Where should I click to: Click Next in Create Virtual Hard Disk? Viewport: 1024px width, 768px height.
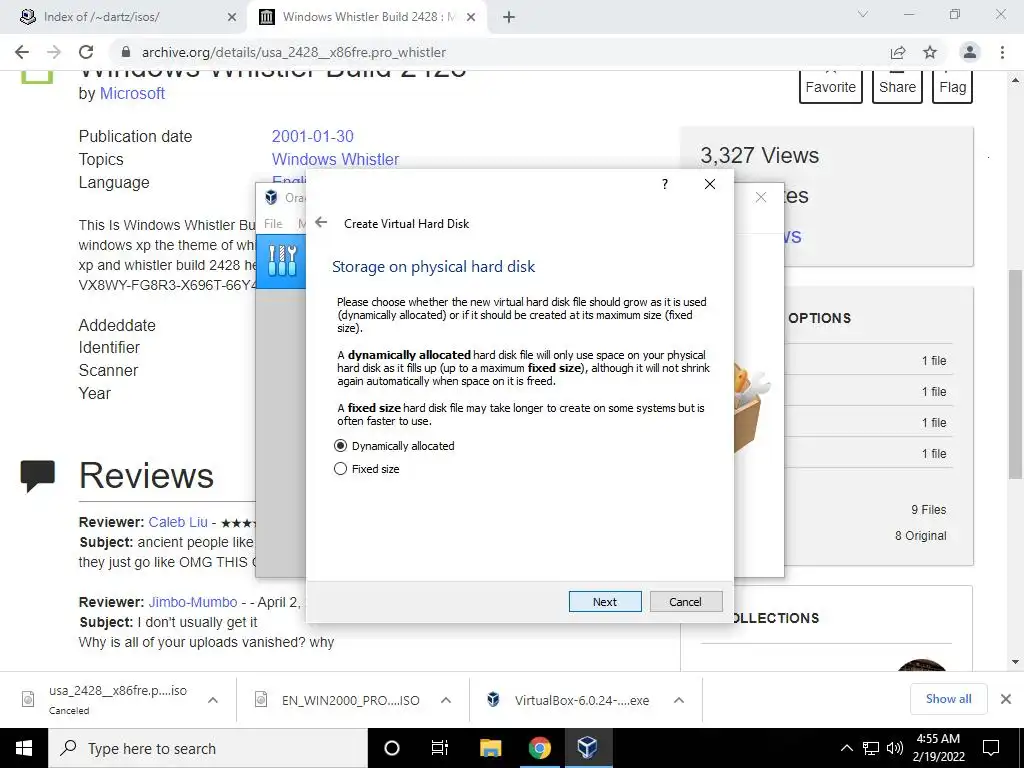605,601
